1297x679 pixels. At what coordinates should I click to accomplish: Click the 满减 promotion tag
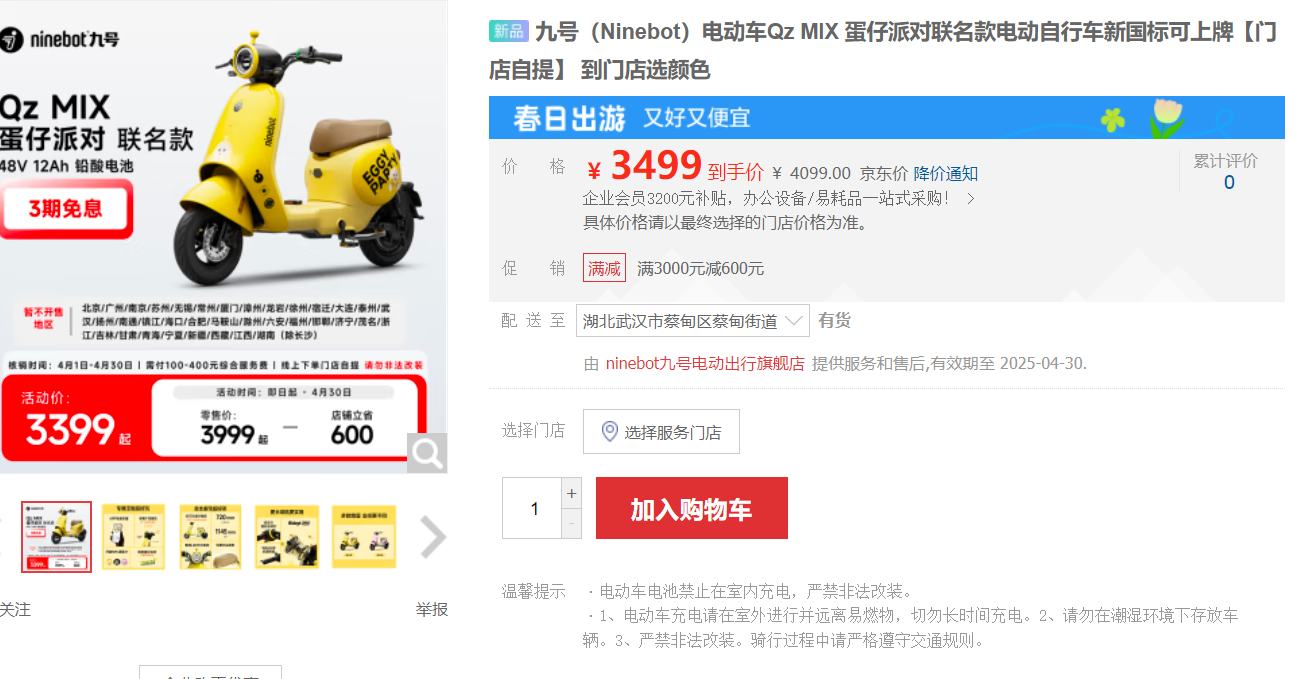coord(604,268)
